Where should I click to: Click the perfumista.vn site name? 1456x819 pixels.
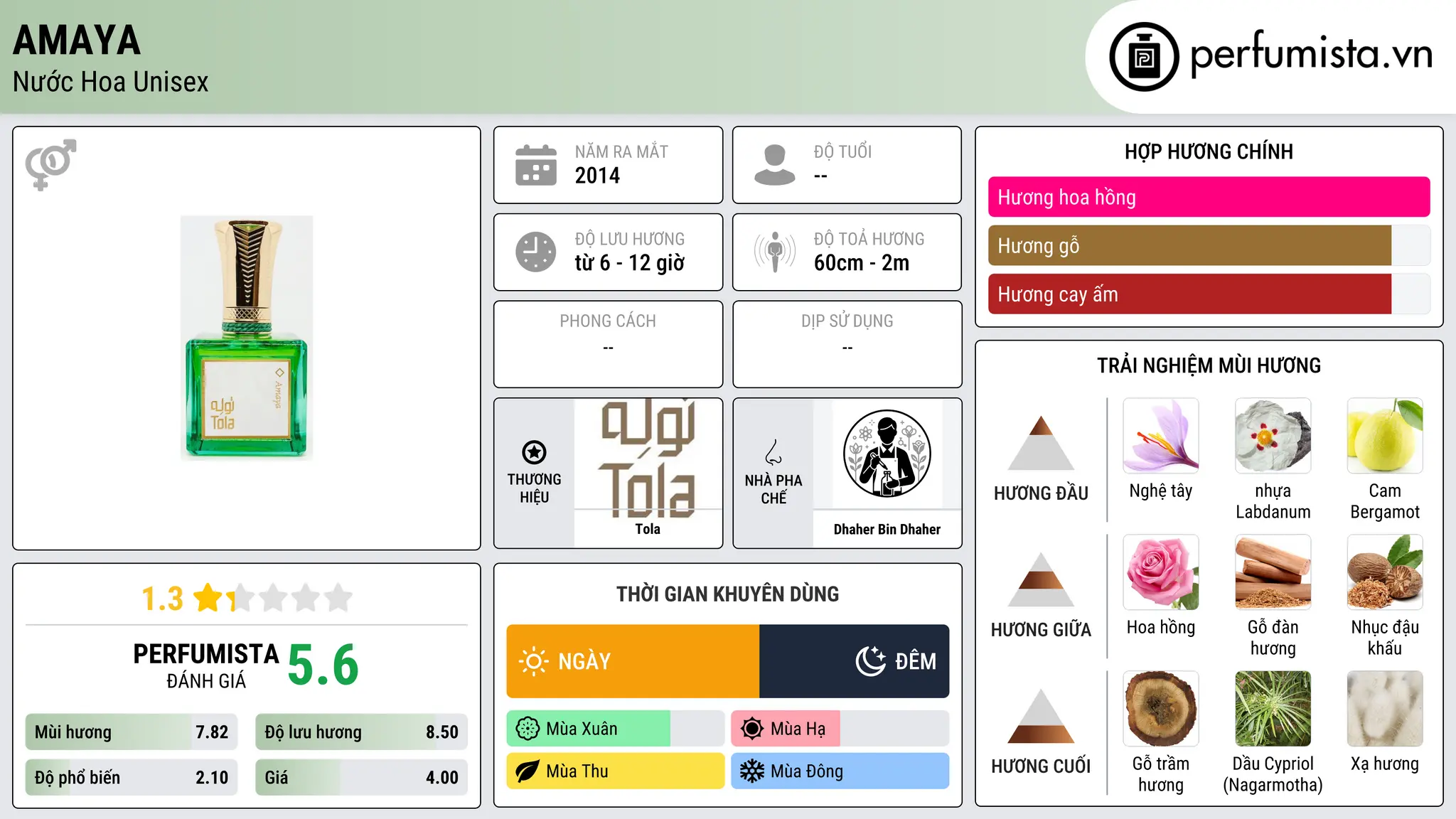(1311, 54)
